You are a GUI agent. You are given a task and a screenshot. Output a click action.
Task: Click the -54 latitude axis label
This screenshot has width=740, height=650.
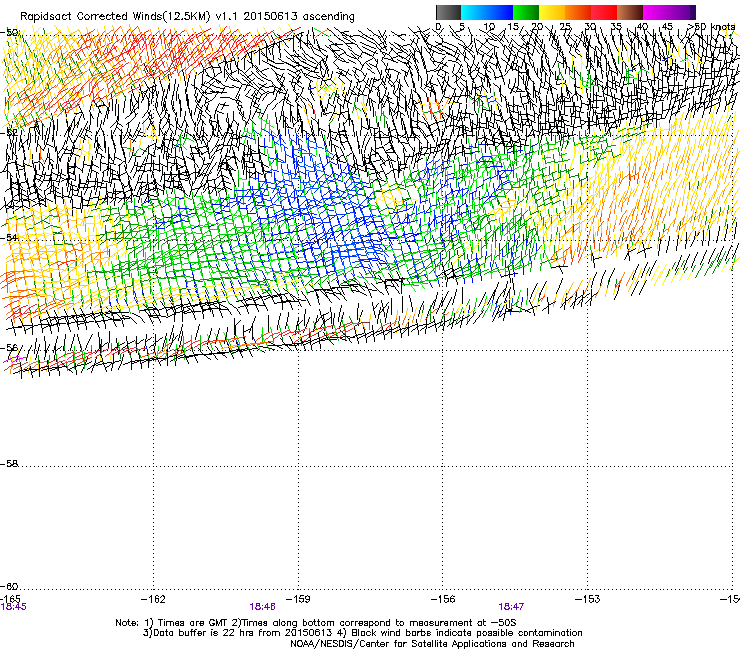pos(9,237)
